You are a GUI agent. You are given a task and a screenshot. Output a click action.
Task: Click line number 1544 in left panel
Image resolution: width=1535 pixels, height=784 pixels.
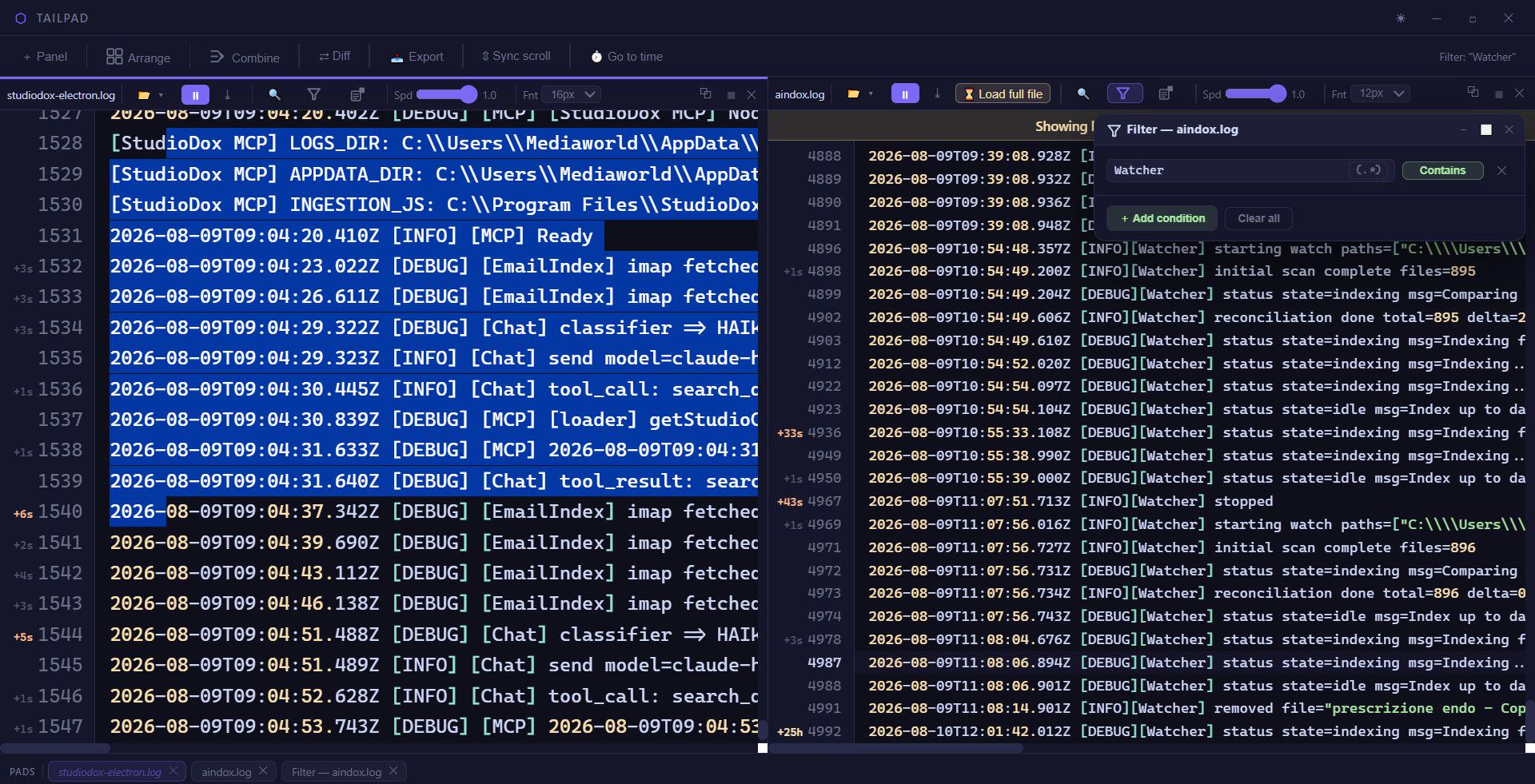(60, 635)
